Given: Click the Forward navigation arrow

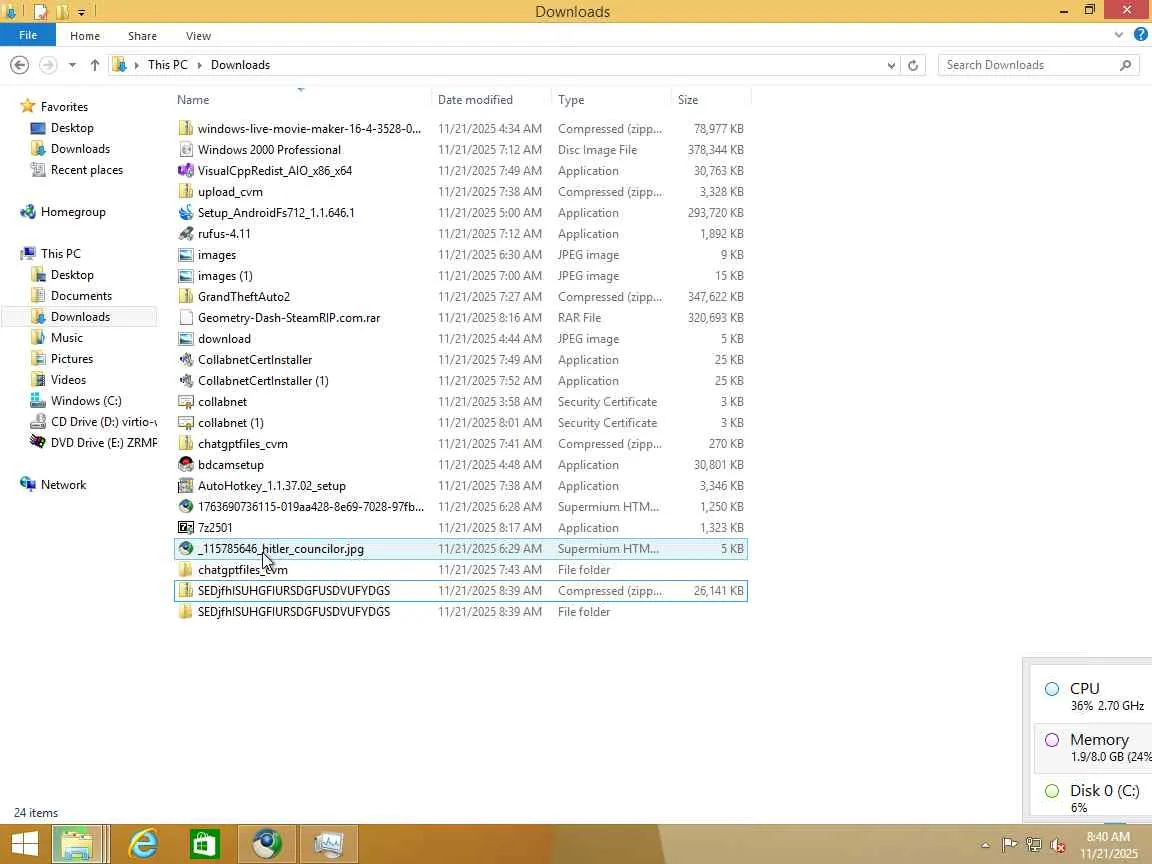Looking at the screenshot, I should [48, 65].
